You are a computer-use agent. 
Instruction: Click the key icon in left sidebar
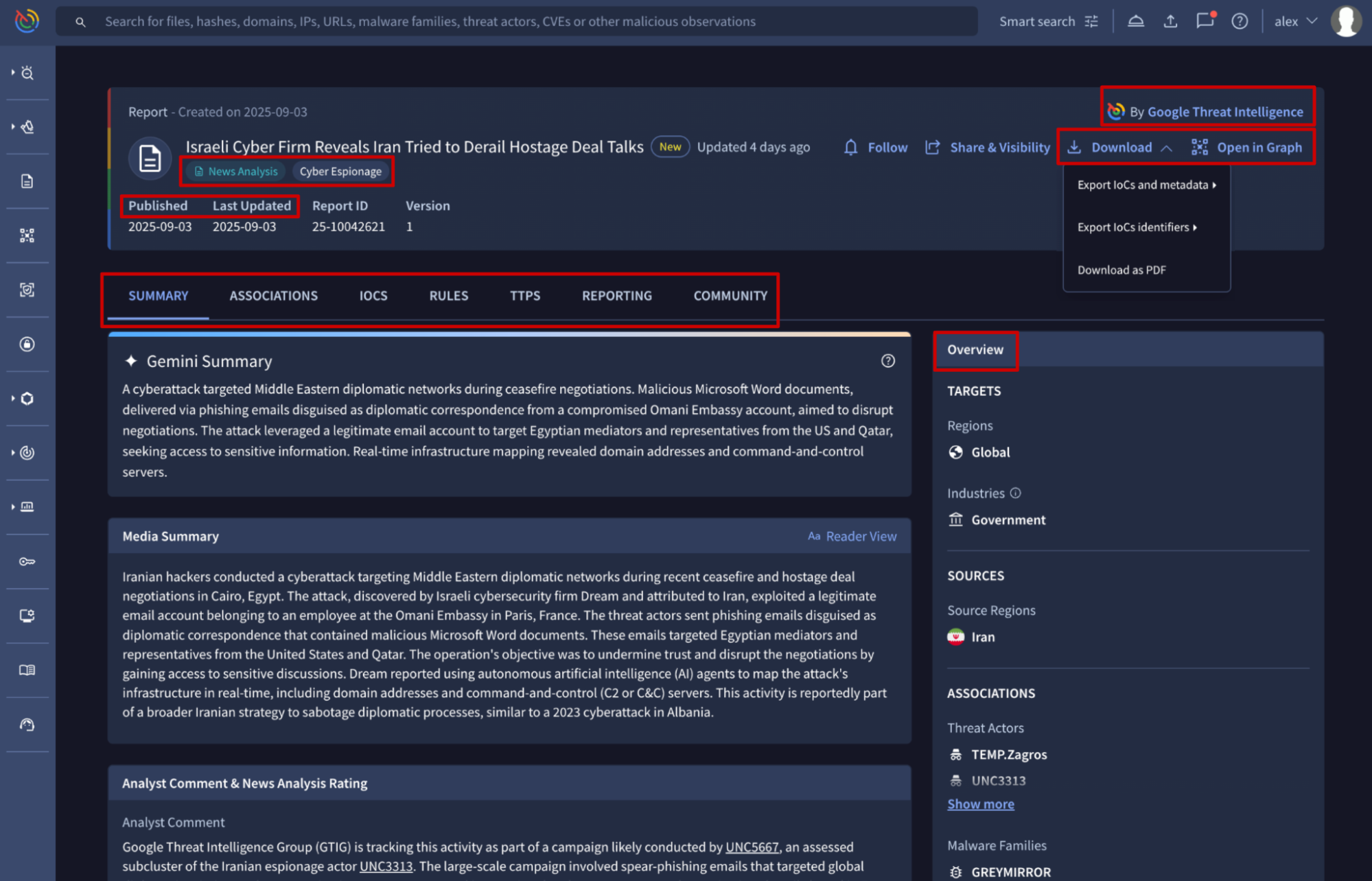(27, 561)
